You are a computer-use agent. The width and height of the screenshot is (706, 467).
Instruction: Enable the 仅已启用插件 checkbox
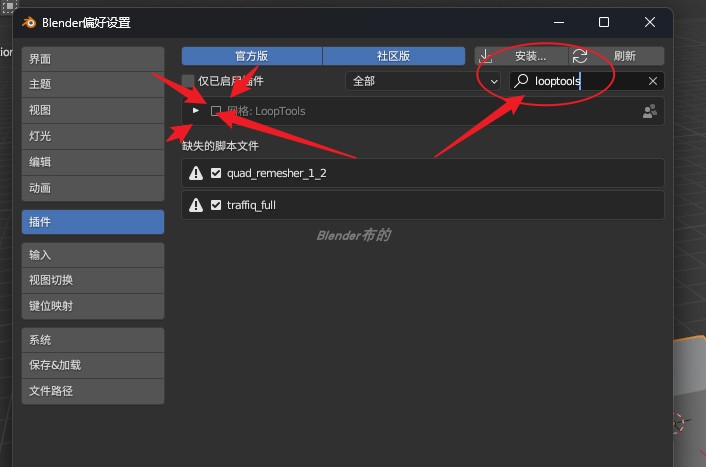pos(188,82)
